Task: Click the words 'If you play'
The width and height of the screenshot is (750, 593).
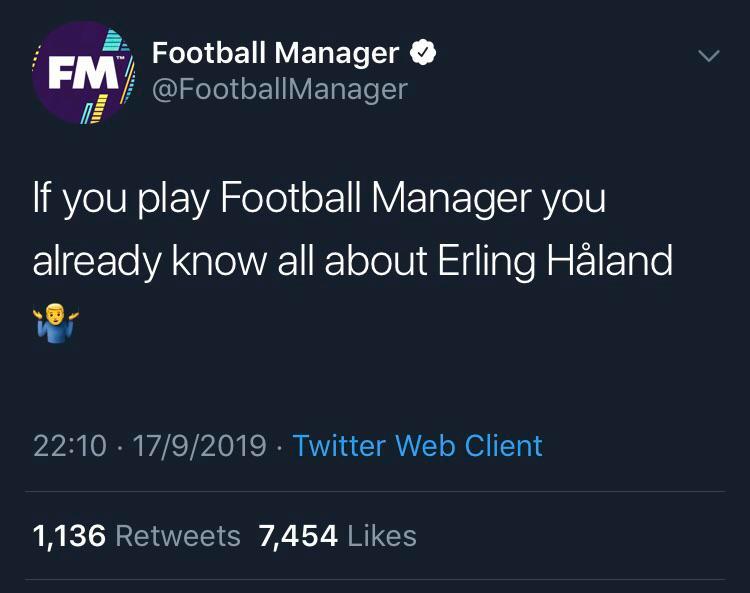Action: coord(121,198)
